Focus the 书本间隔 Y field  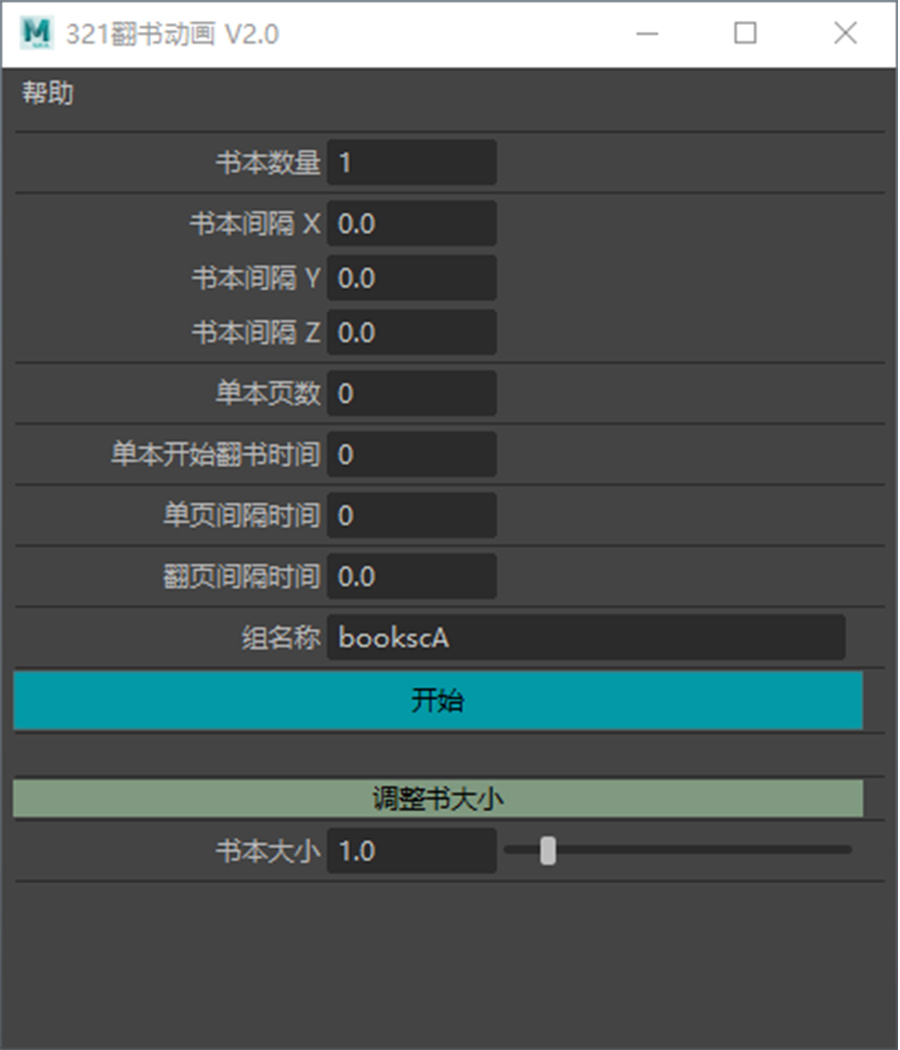411,278
